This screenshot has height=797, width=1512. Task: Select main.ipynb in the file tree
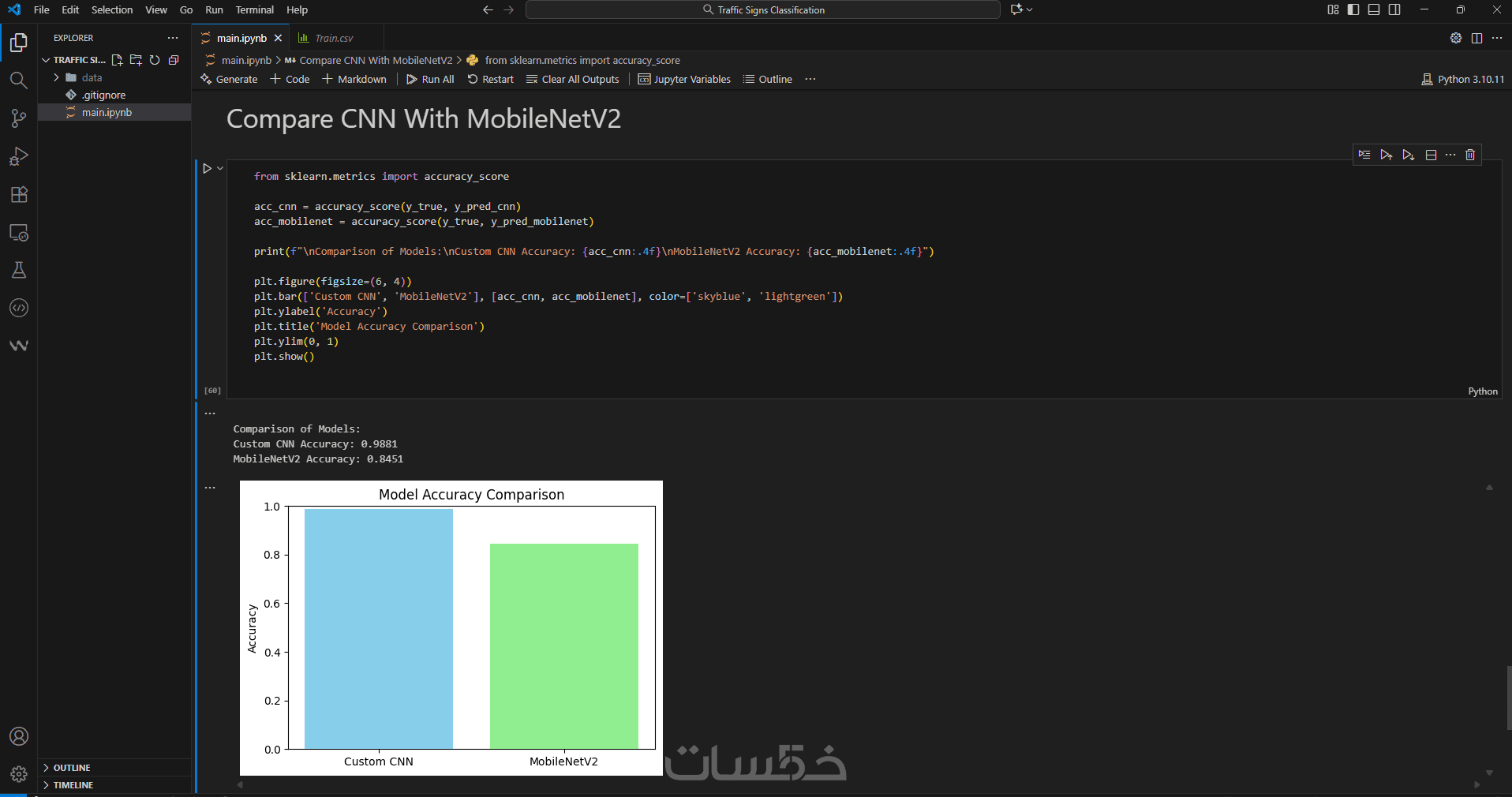click(114, 112)
